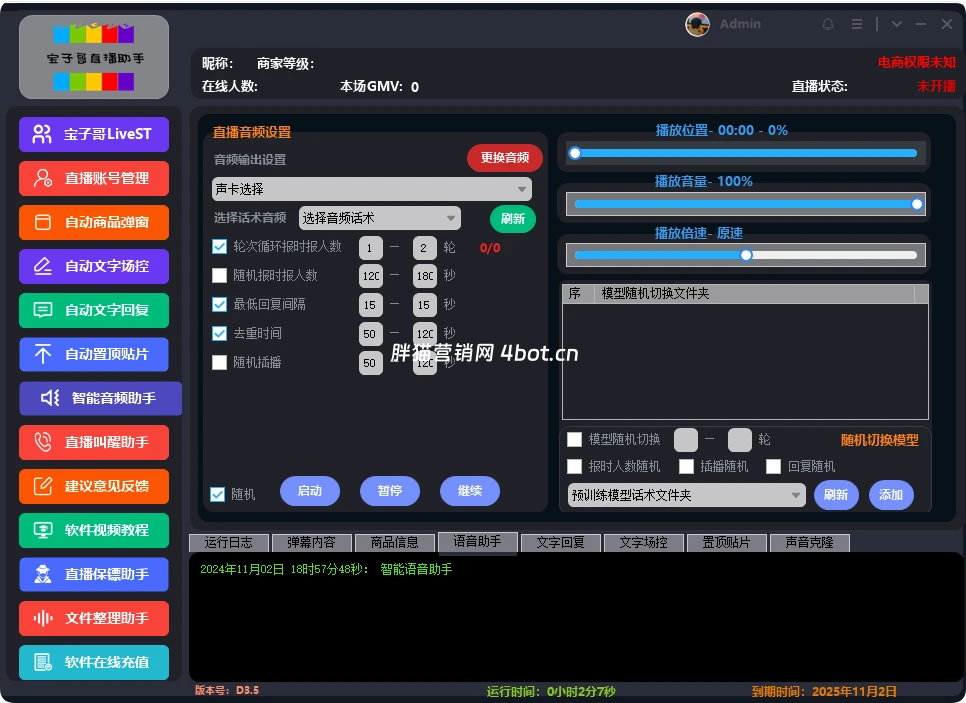Open 直播叫醒助手 from the sidebar
This screenshot has height=703, width=966.
click(93, 442)
